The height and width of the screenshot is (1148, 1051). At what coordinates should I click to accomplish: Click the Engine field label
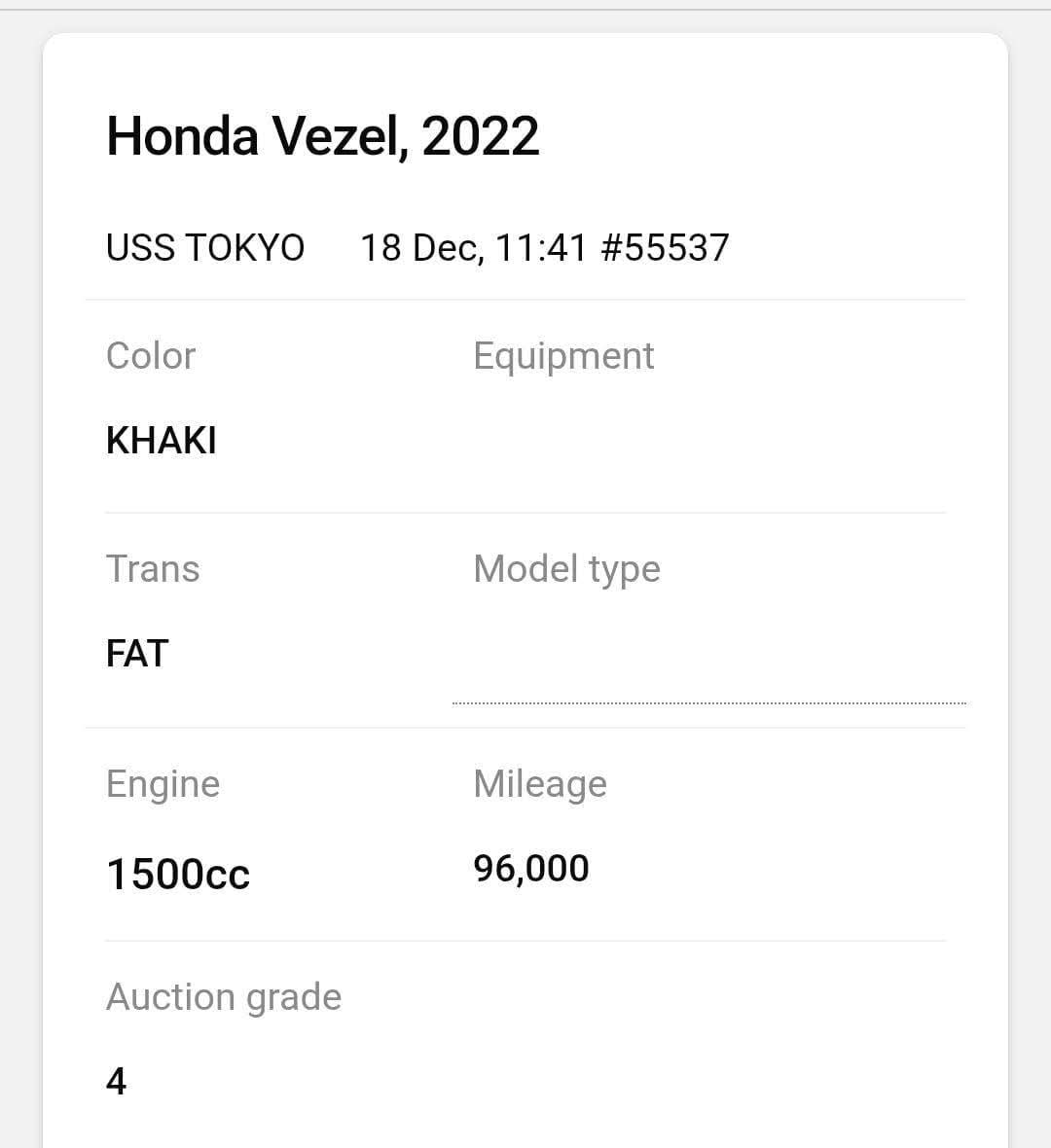point(163,784)
